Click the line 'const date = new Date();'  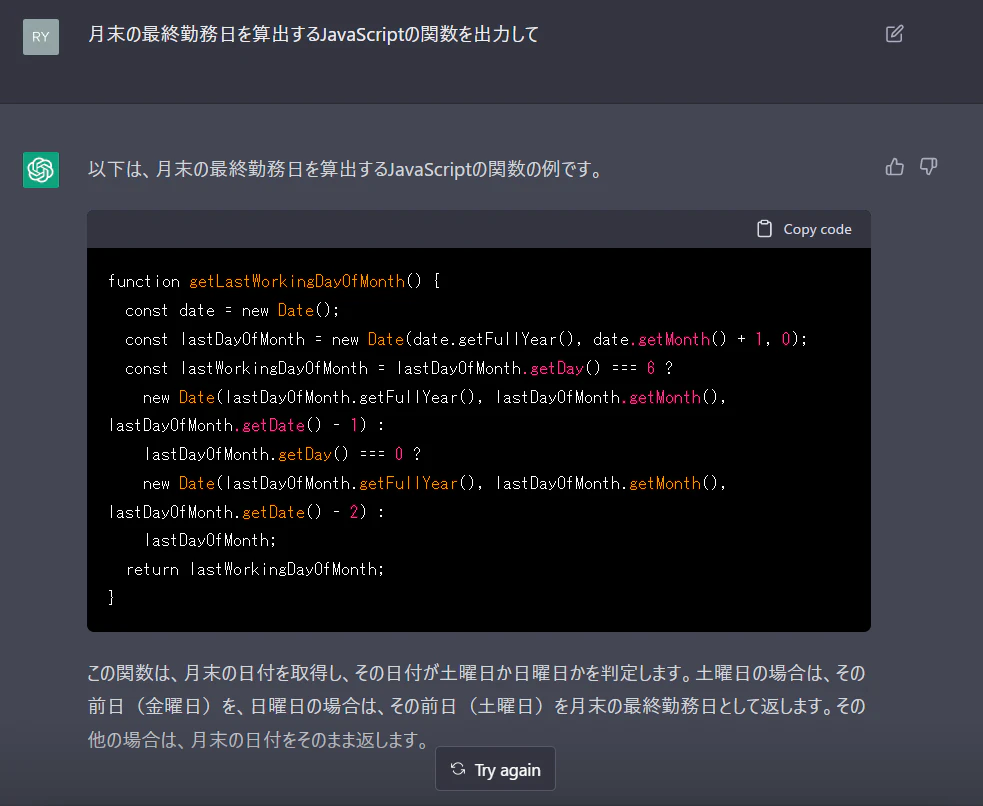coord(232,311)
